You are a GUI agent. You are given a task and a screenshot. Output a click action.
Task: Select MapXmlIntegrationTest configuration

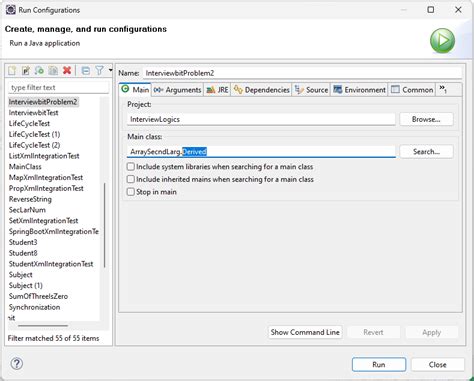[46, 177]
